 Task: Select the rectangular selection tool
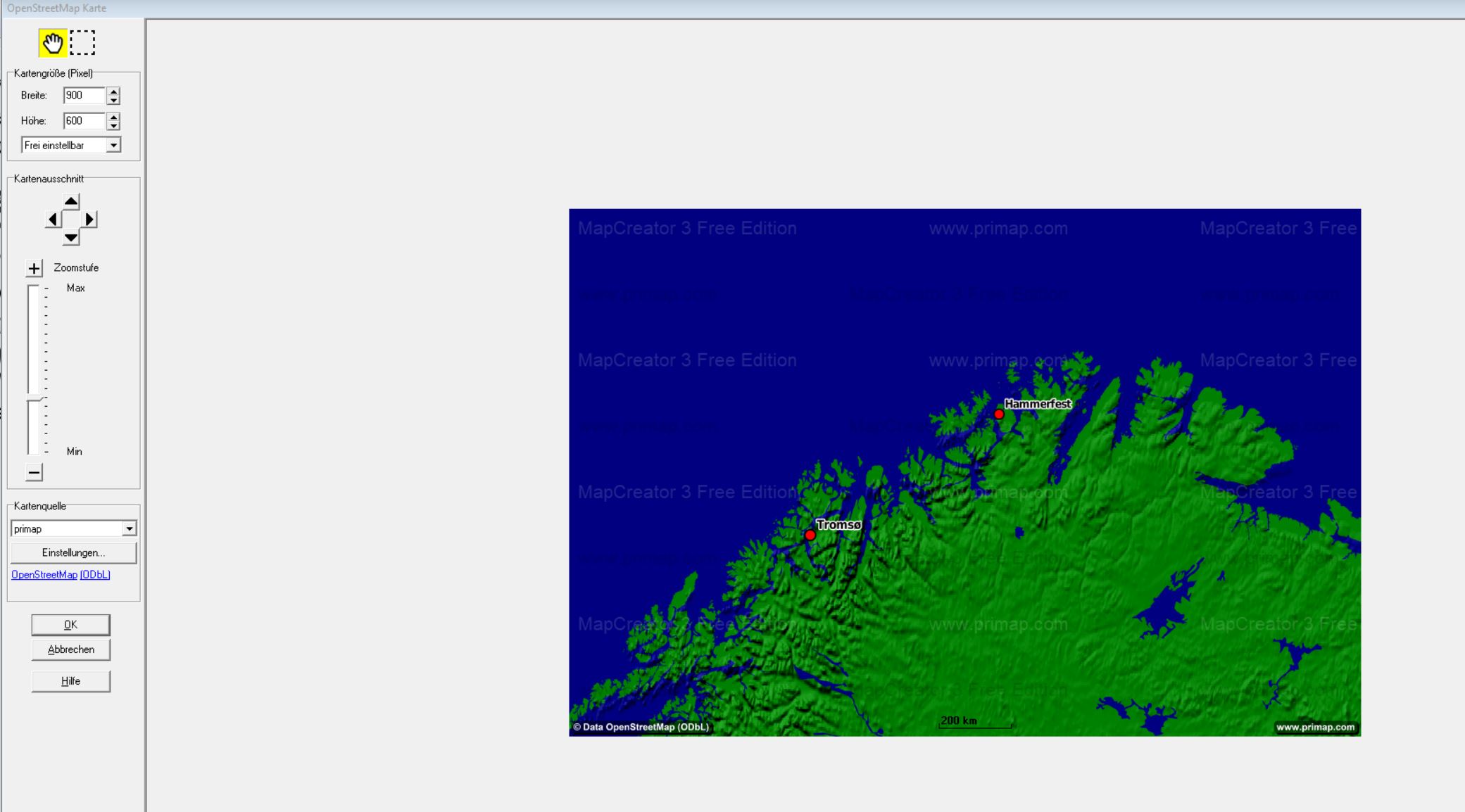pyautogui.click(x=82, y=43)
